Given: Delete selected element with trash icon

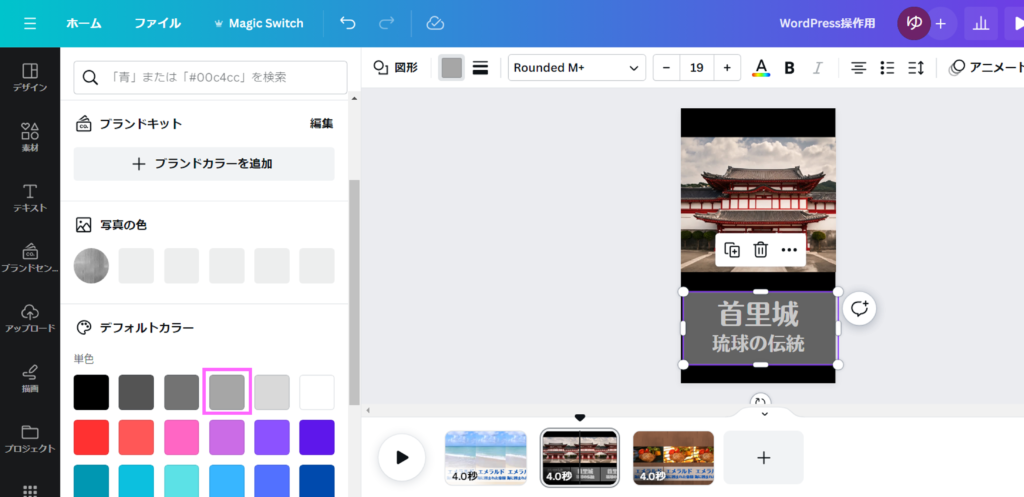Looking at the screenshot, I should tap(760, 250).
